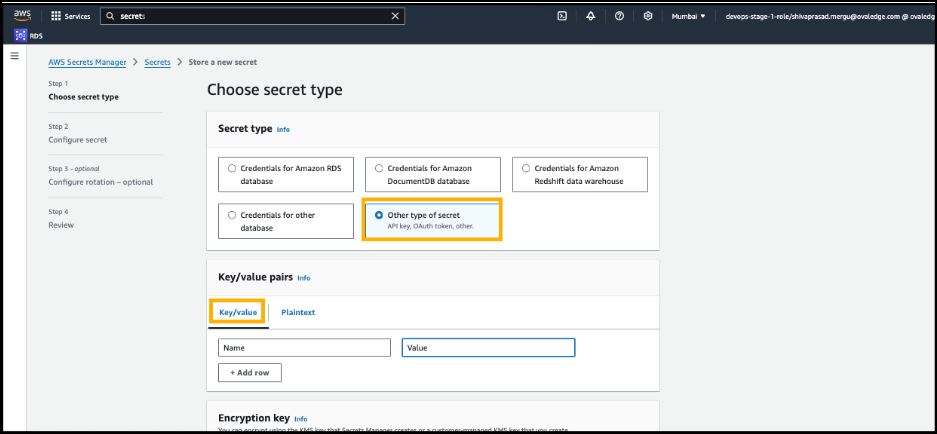Screen dimensions: 937x434
Task: Click the Name key input field
Action: 304,348
